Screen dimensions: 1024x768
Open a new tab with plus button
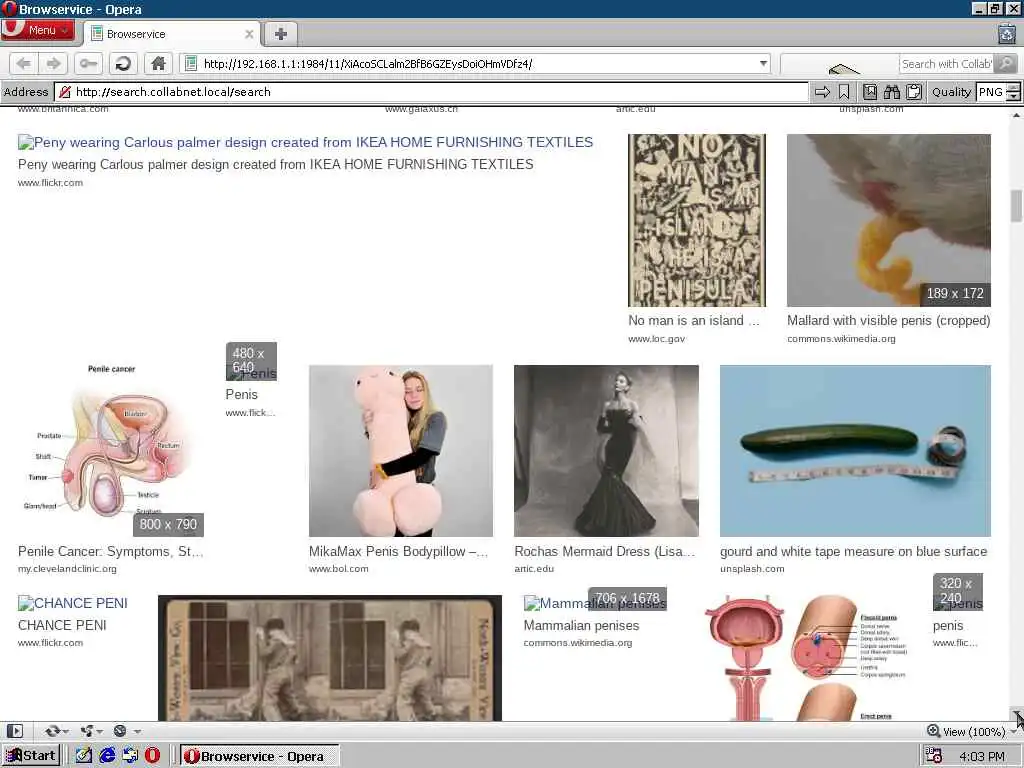click(281, 34)
